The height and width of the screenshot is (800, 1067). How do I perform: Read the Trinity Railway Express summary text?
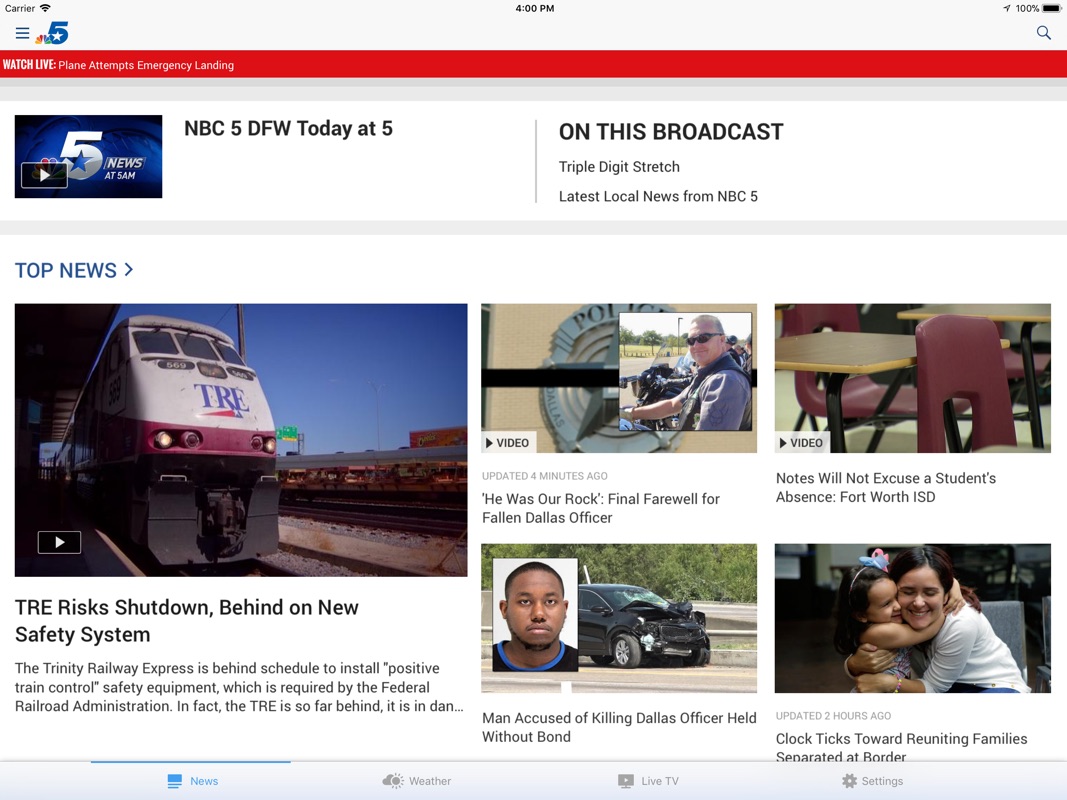[240, 687]
